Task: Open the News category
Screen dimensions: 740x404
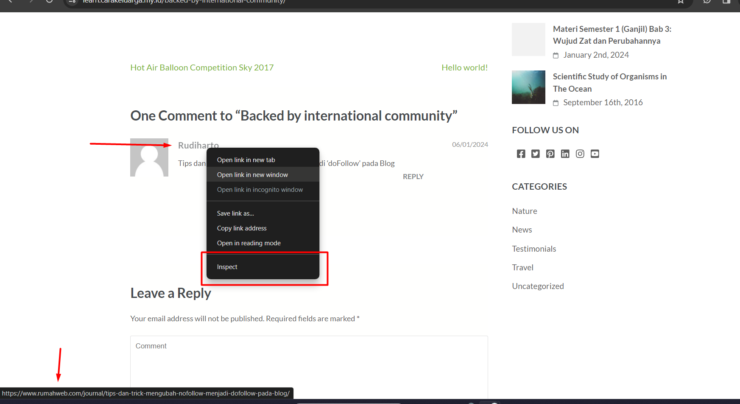Action: pyautogui.click(x=522, y=230)
